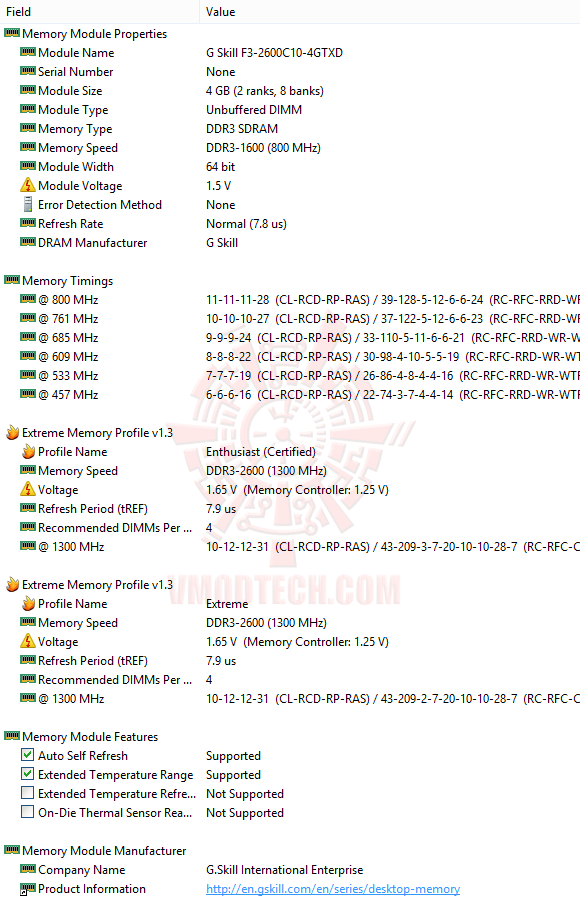Click the icon beside Module Size
This screenshot has width=580, height=913.
(x=28, y=90)
